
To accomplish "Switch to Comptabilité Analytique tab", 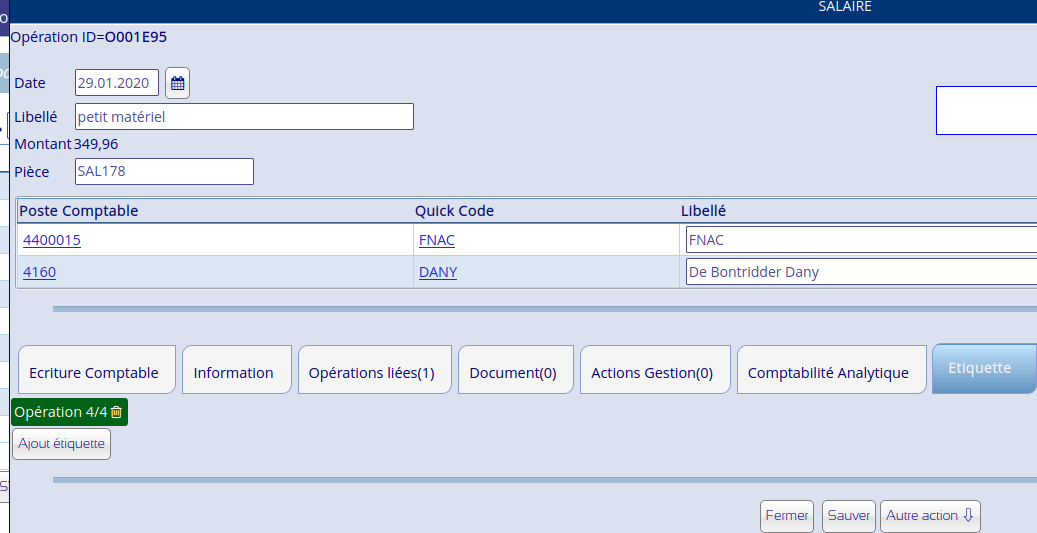I will (828, 372).
